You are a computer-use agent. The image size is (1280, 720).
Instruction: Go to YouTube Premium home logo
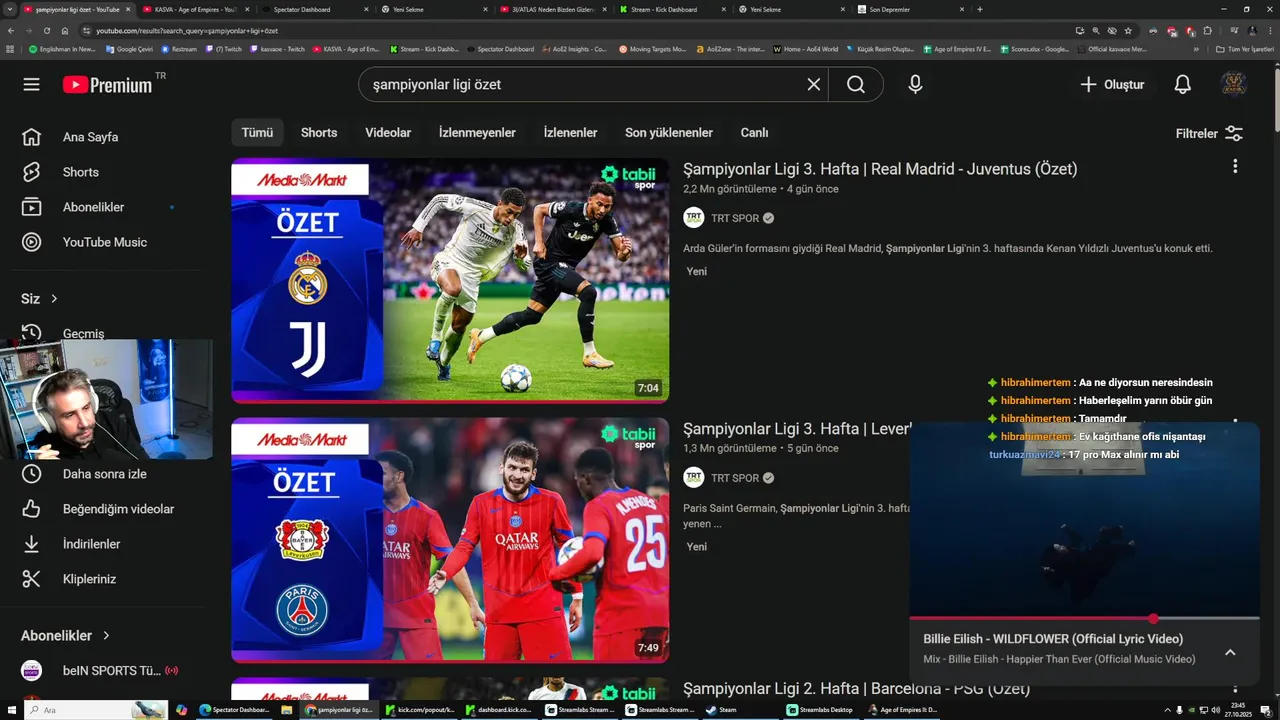tap(107, 85)
